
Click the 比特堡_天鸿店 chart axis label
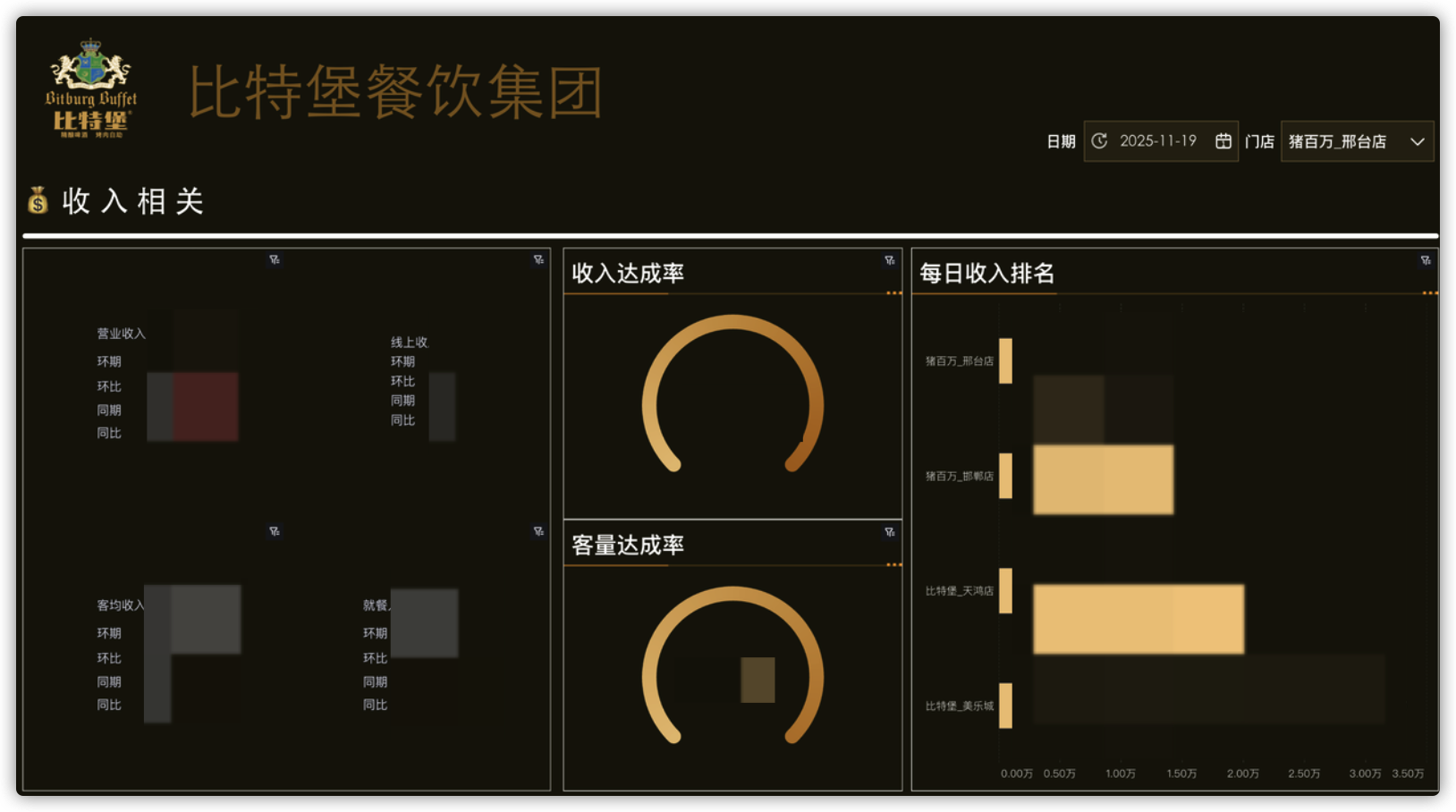[x=960, y=590]
